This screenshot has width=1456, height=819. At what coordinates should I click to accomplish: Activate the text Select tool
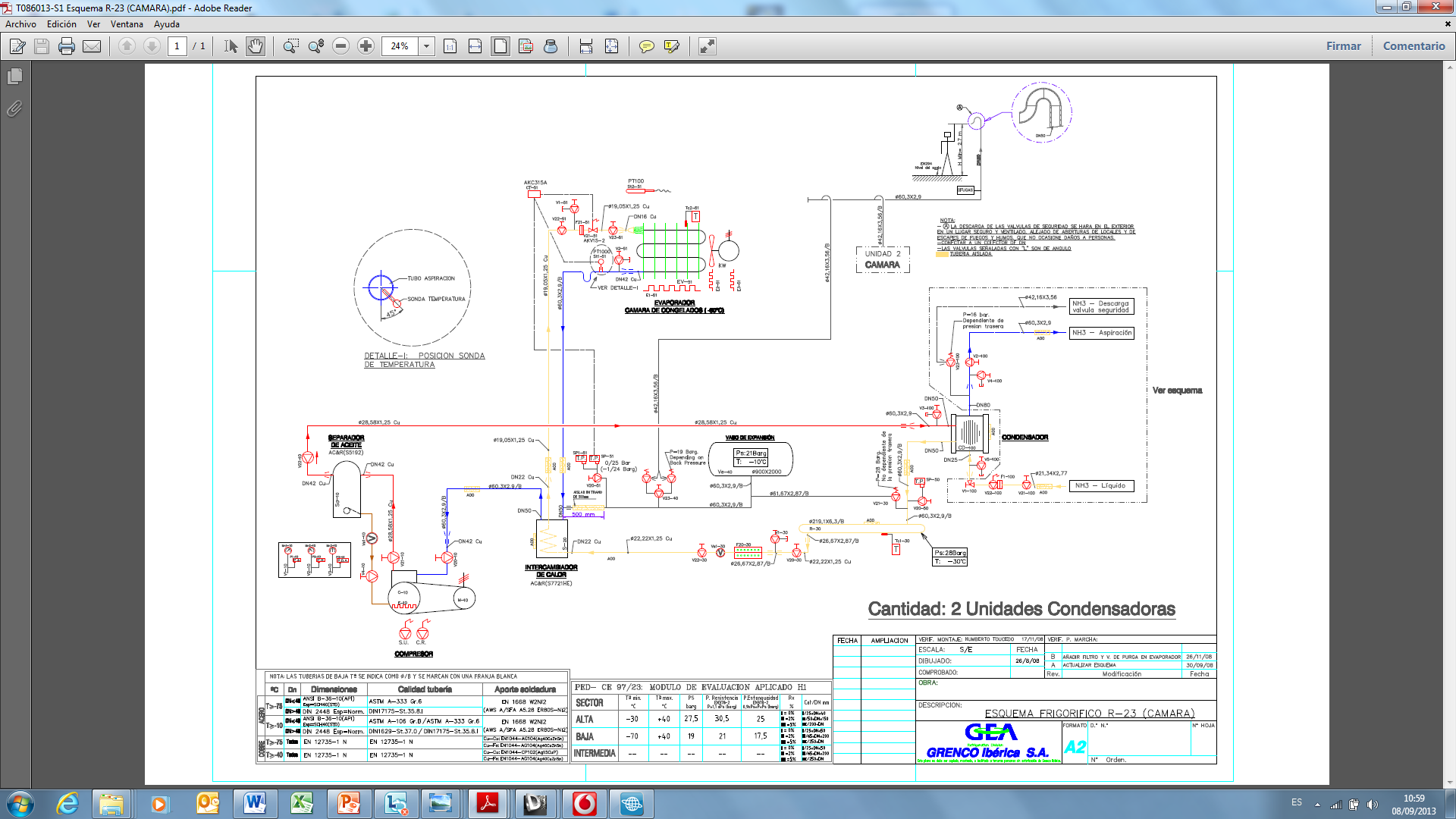click(x=231, y=46)
